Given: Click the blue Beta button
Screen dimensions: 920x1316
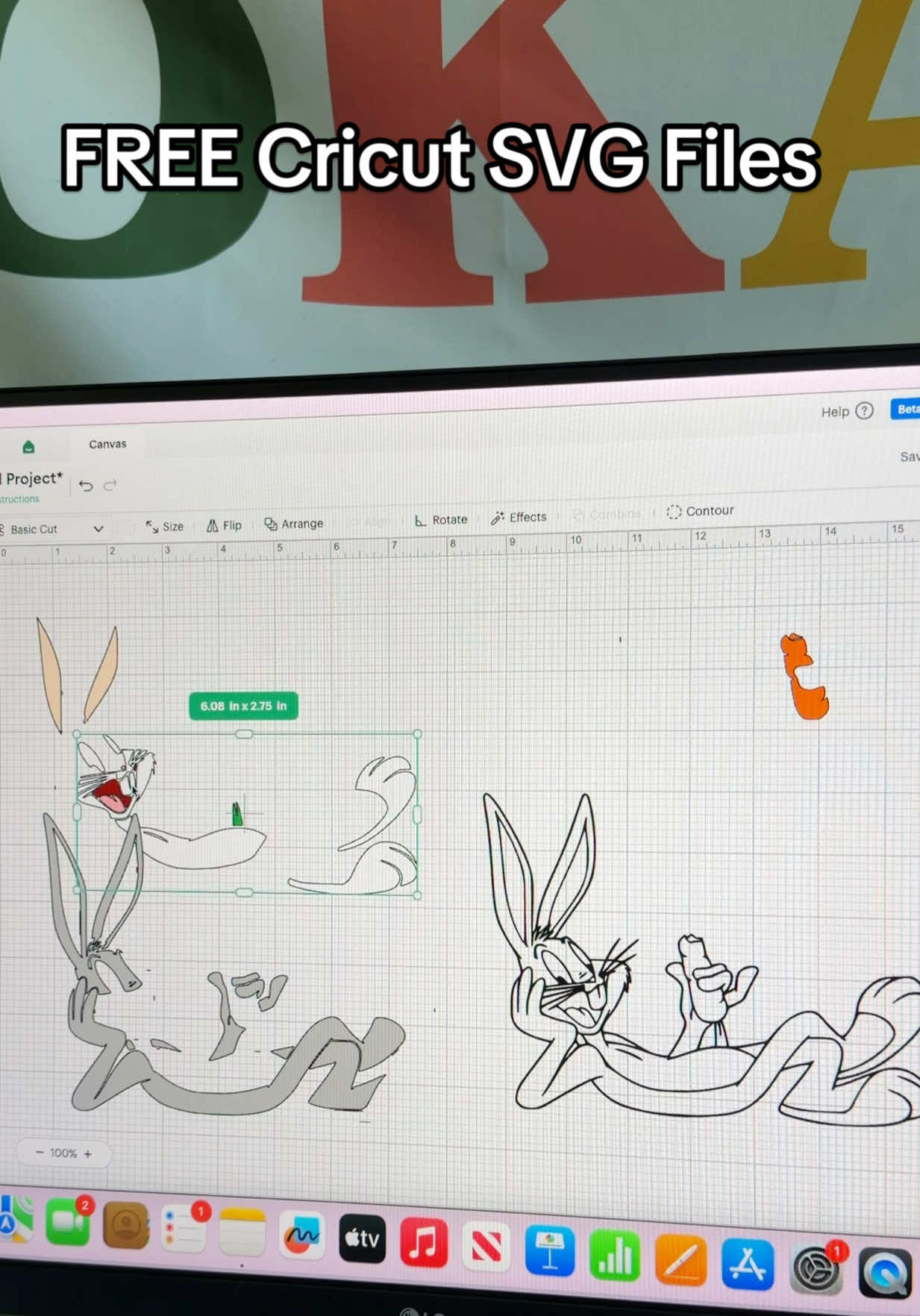Looking at the screenshot, I should [x=905, y=409].
